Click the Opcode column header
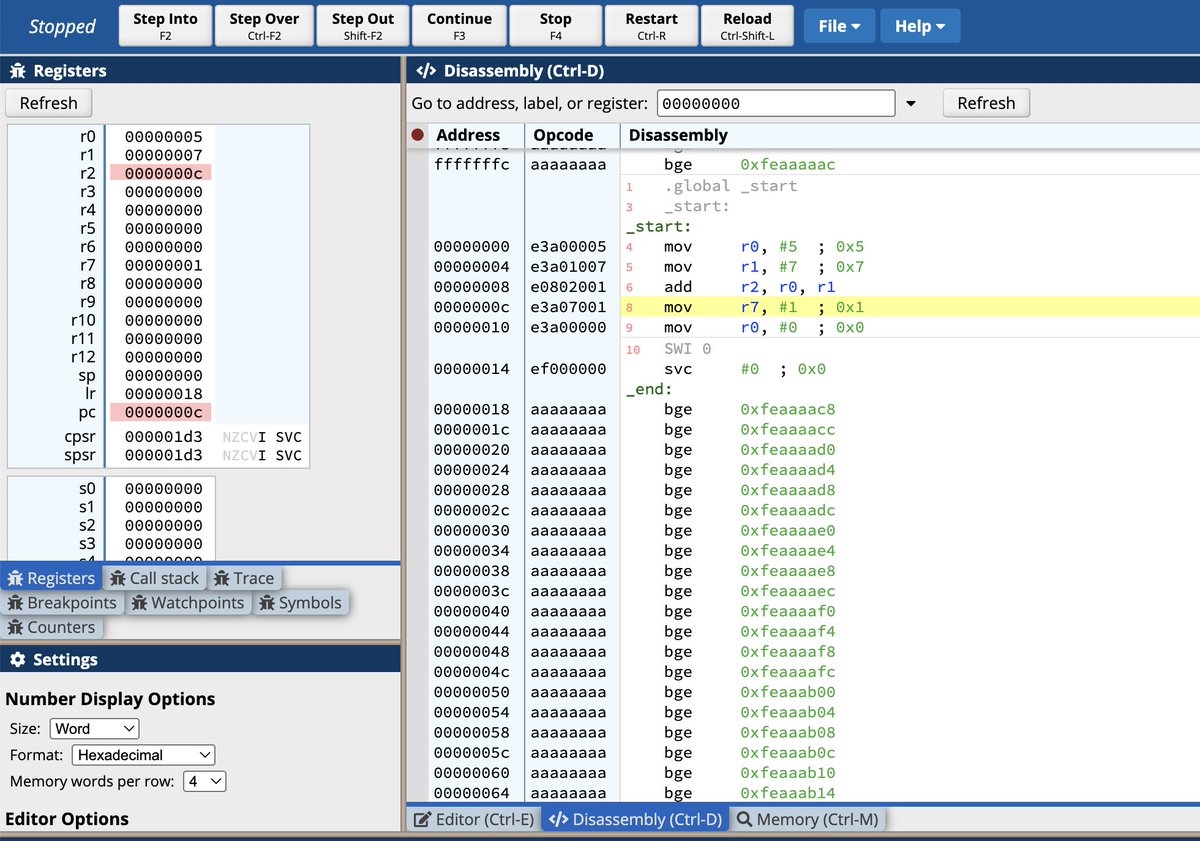 point(563,135)
